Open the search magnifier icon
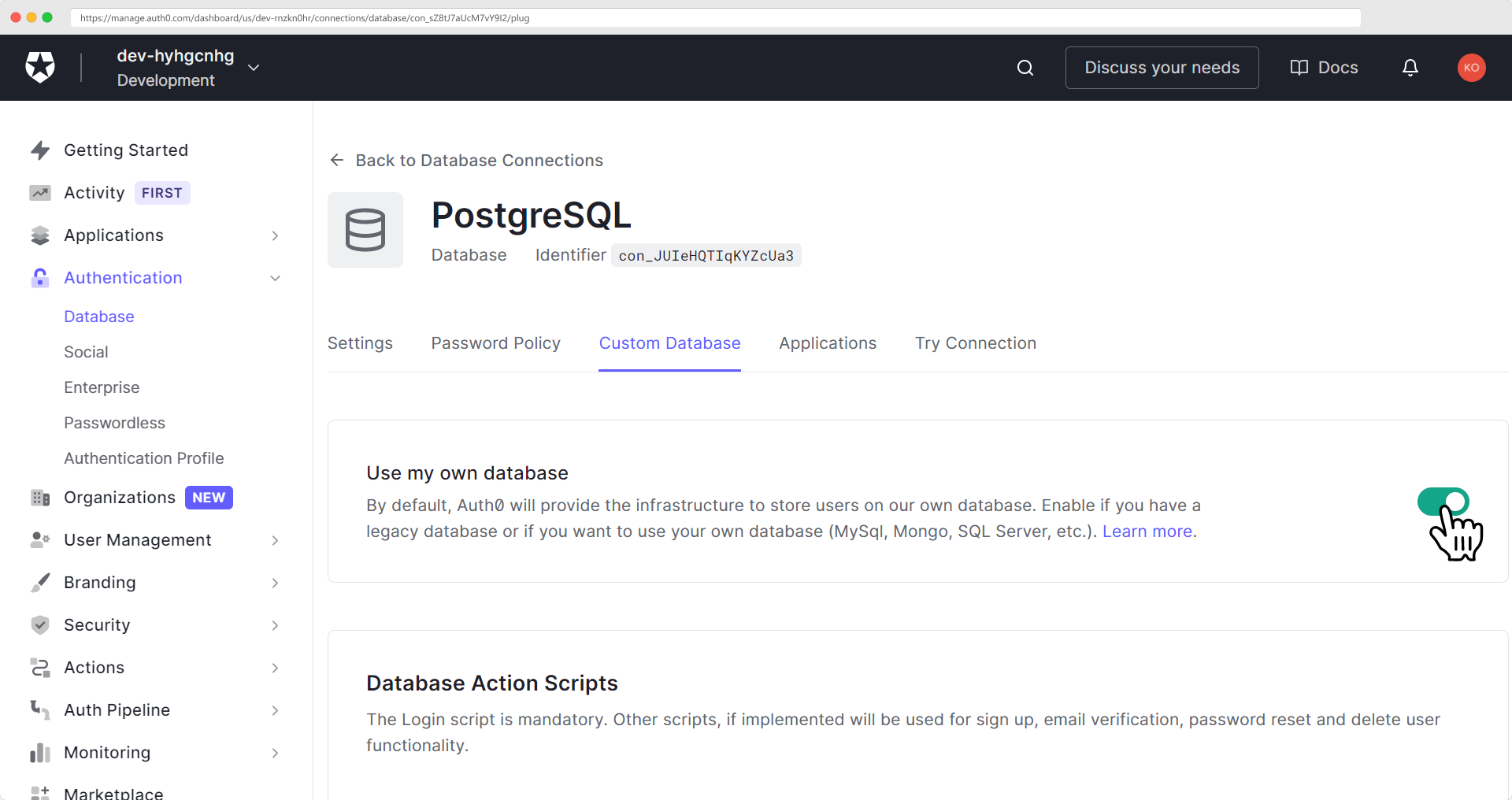This screenshot has width=1512, height=800. pyautogui.click(x=1025, y=68)
